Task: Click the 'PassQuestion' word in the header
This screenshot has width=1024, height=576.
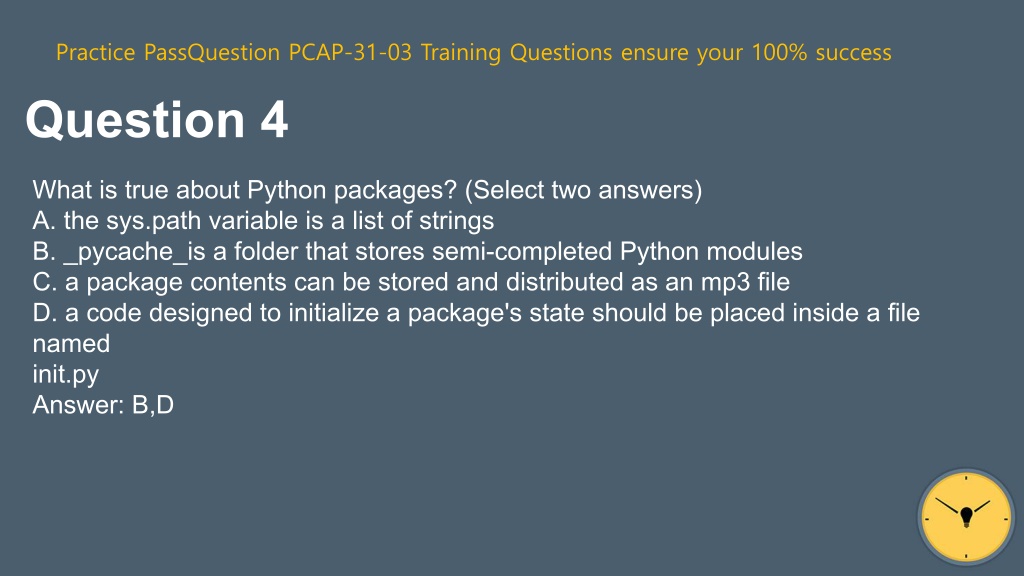Action: (212, 52)
